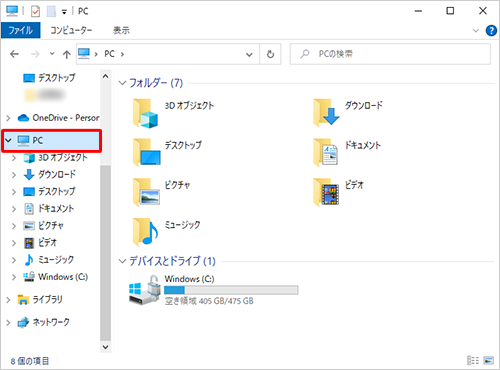Expand ビデオ node in sidebar tree

14,243
